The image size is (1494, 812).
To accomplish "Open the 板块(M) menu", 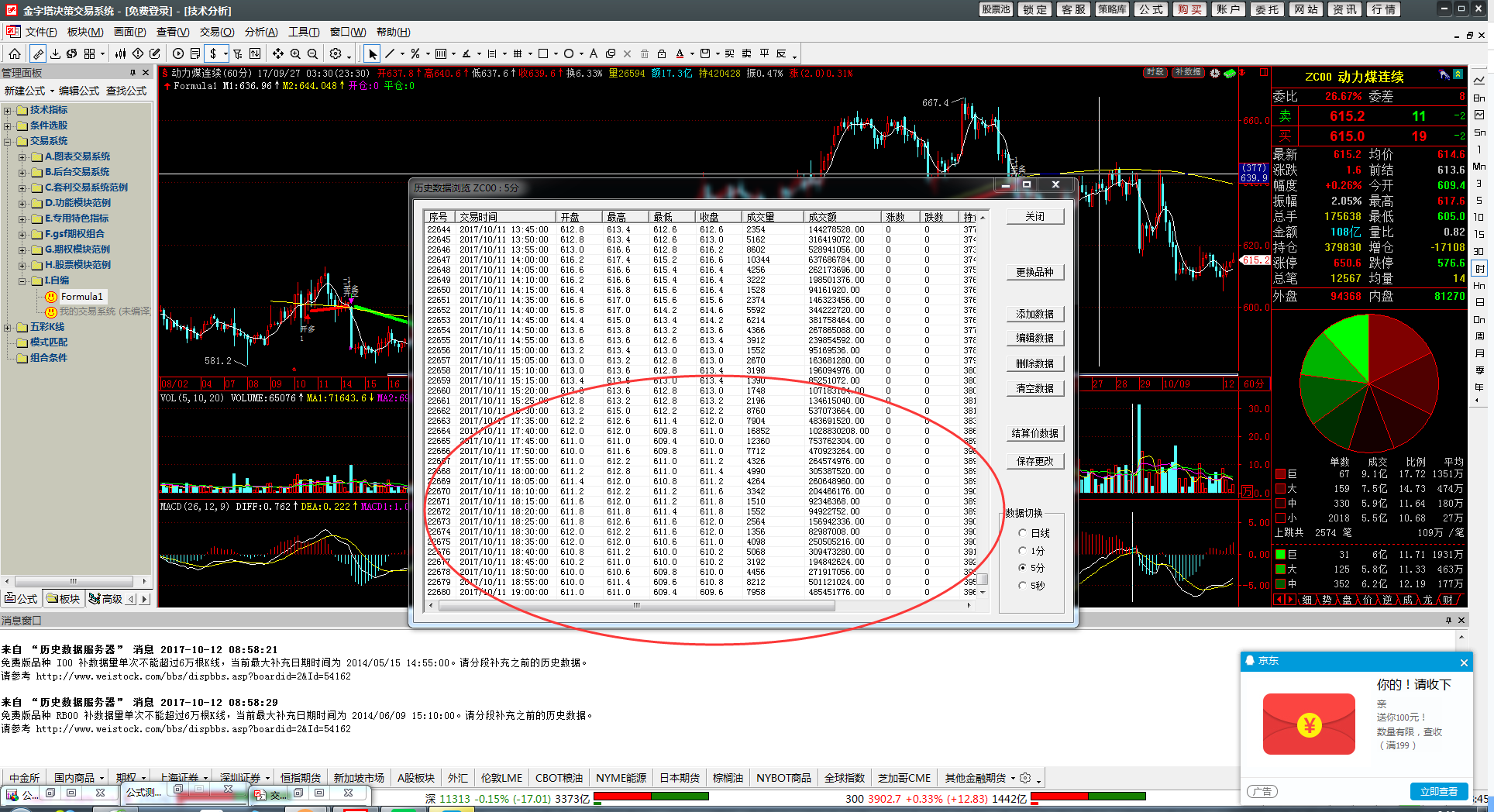I will coord(85,32).
